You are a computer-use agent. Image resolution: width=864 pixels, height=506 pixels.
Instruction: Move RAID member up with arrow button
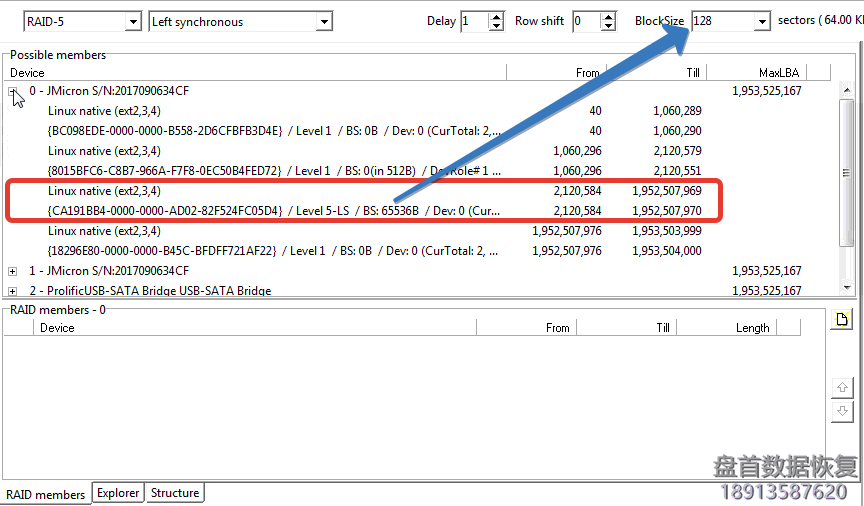tap(842, 387)
